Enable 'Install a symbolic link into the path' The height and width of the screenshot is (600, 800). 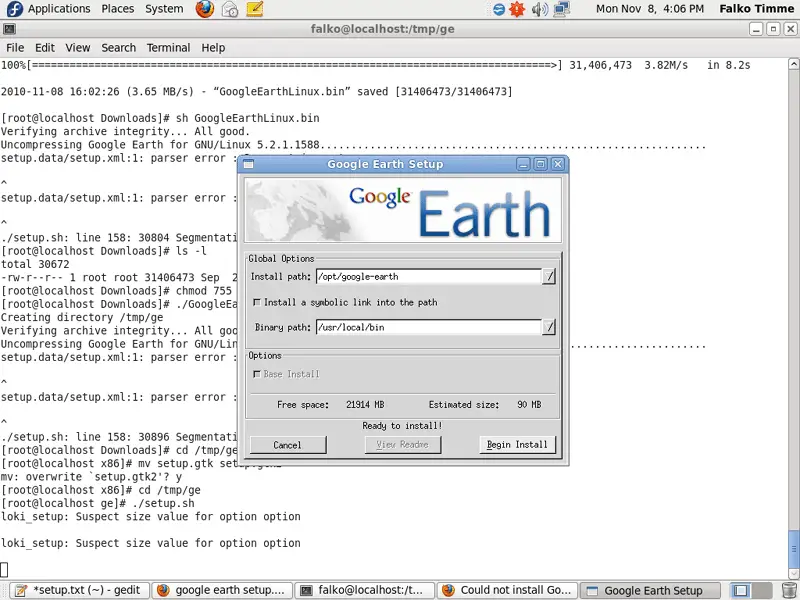click(x=257, y=303)
